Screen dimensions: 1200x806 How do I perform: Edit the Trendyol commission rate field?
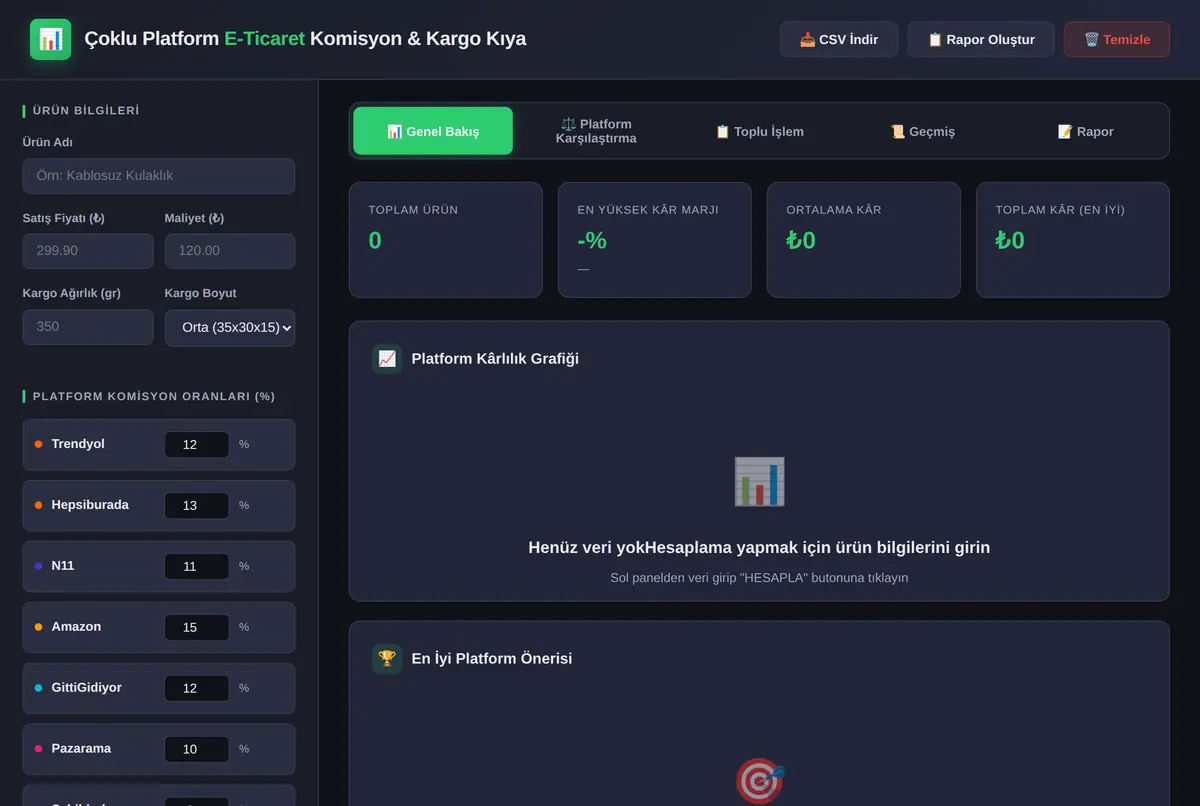(x=197, y=445)
